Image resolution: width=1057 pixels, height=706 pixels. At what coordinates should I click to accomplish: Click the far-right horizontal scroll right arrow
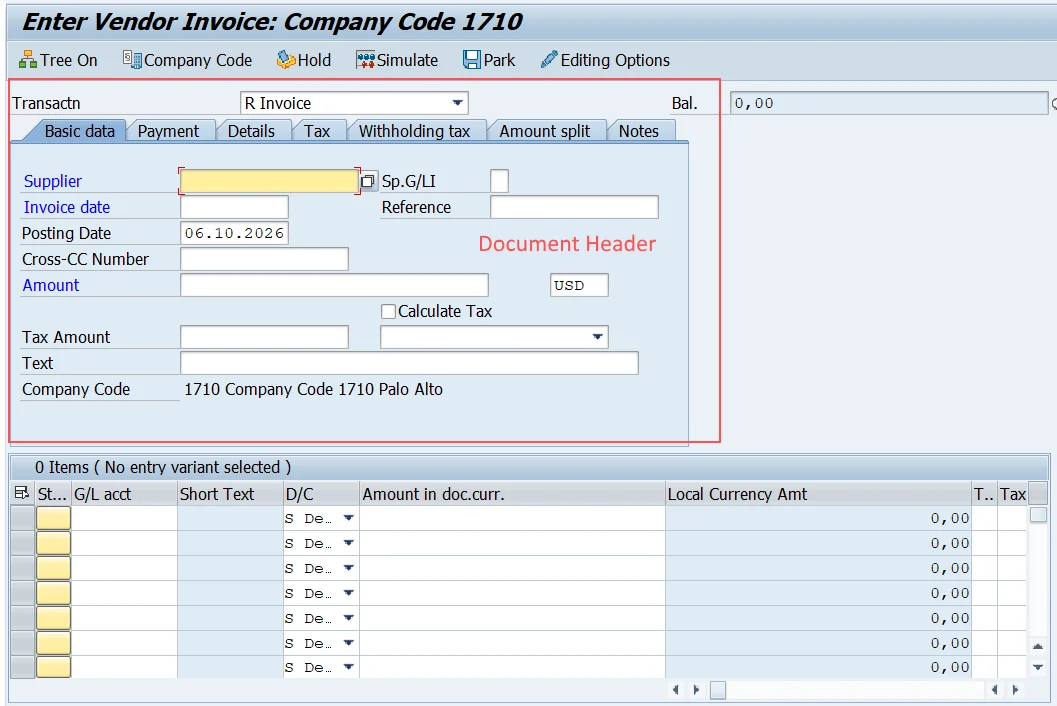click(1015, 690)
